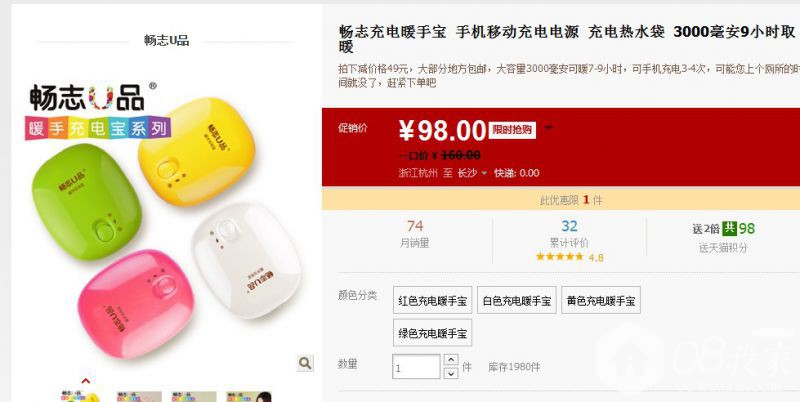The image size is (800, 402).
Task: Decrease quantity with the down stepper arrow
Action: coord(451,373)
